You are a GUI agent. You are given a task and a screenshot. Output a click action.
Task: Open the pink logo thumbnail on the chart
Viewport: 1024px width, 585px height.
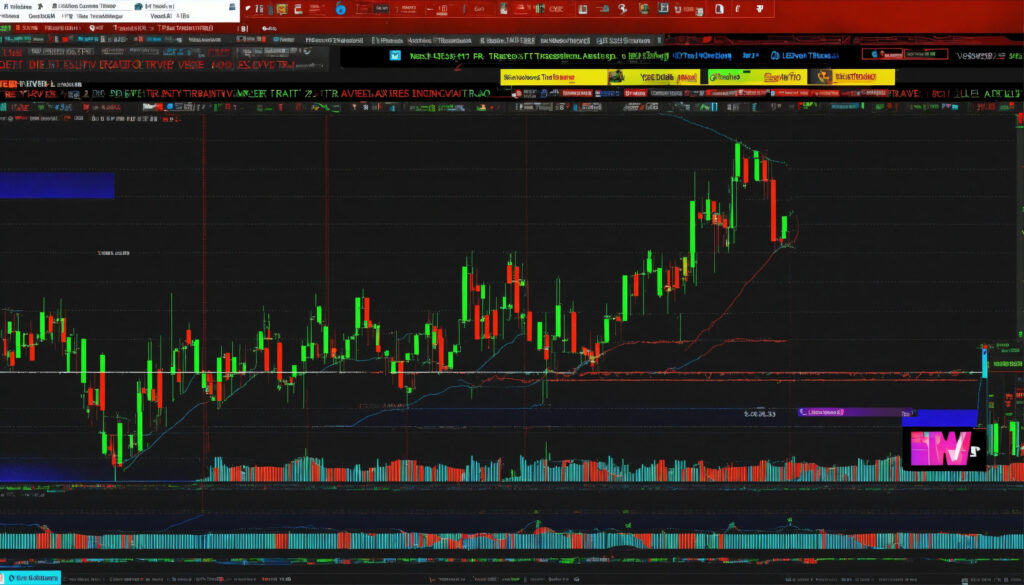pyautogui.click(x=944, y=449)
